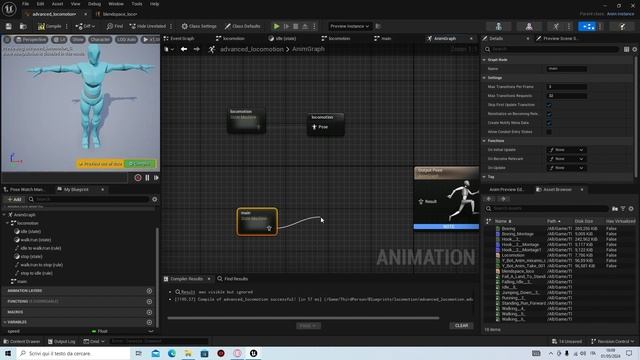Edit the Max Transitions Per Frame field

(x=567, y=87)
